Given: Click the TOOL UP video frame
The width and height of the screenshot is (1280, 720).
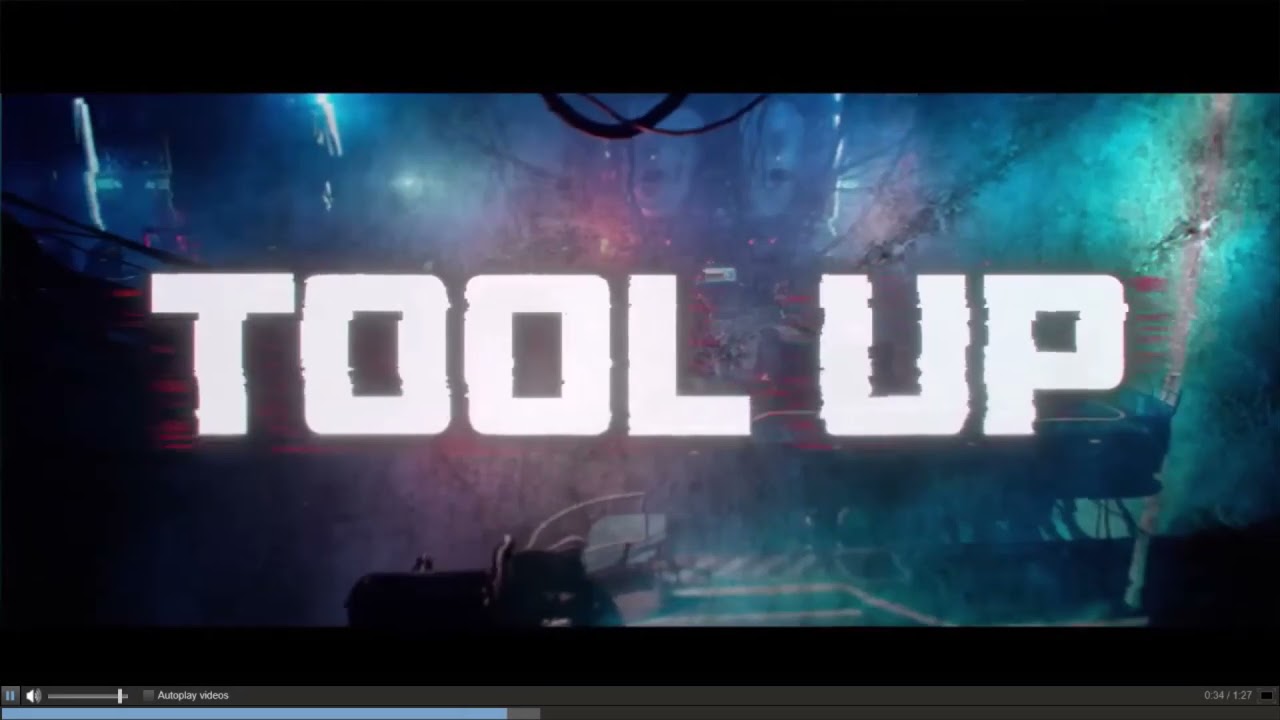Looking at the screenshot, I should (x=640, y=360).
